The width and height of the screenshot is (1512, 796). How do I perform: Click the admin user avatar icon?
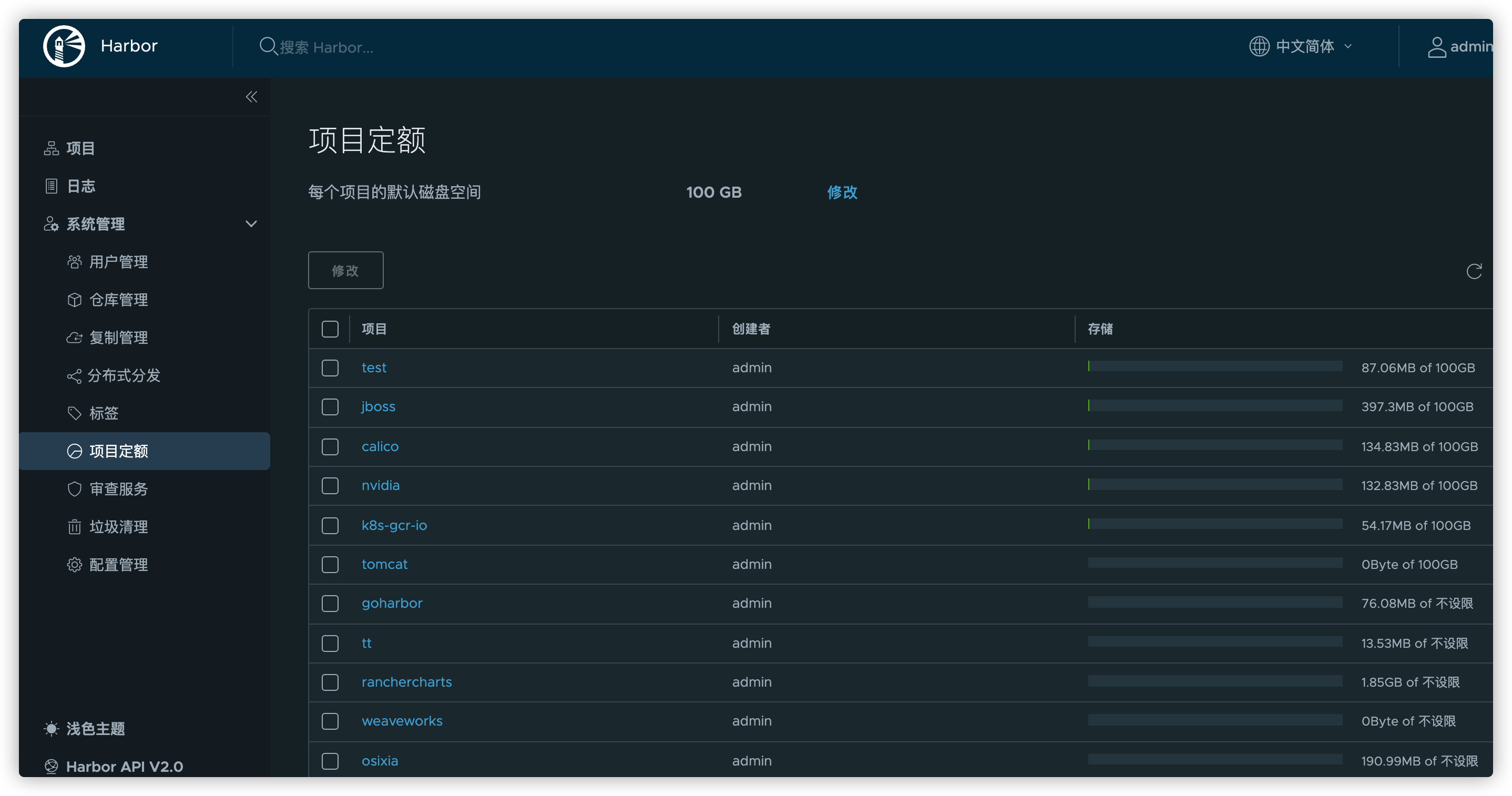pyautogui.click(x=1436, y=47)
